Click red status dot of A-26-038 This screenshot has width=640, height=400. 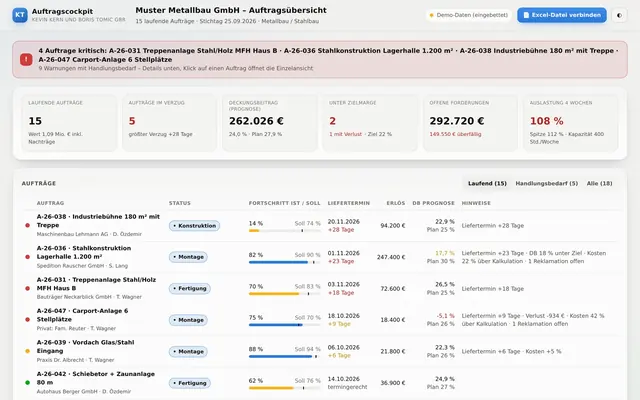click(28, 225)
